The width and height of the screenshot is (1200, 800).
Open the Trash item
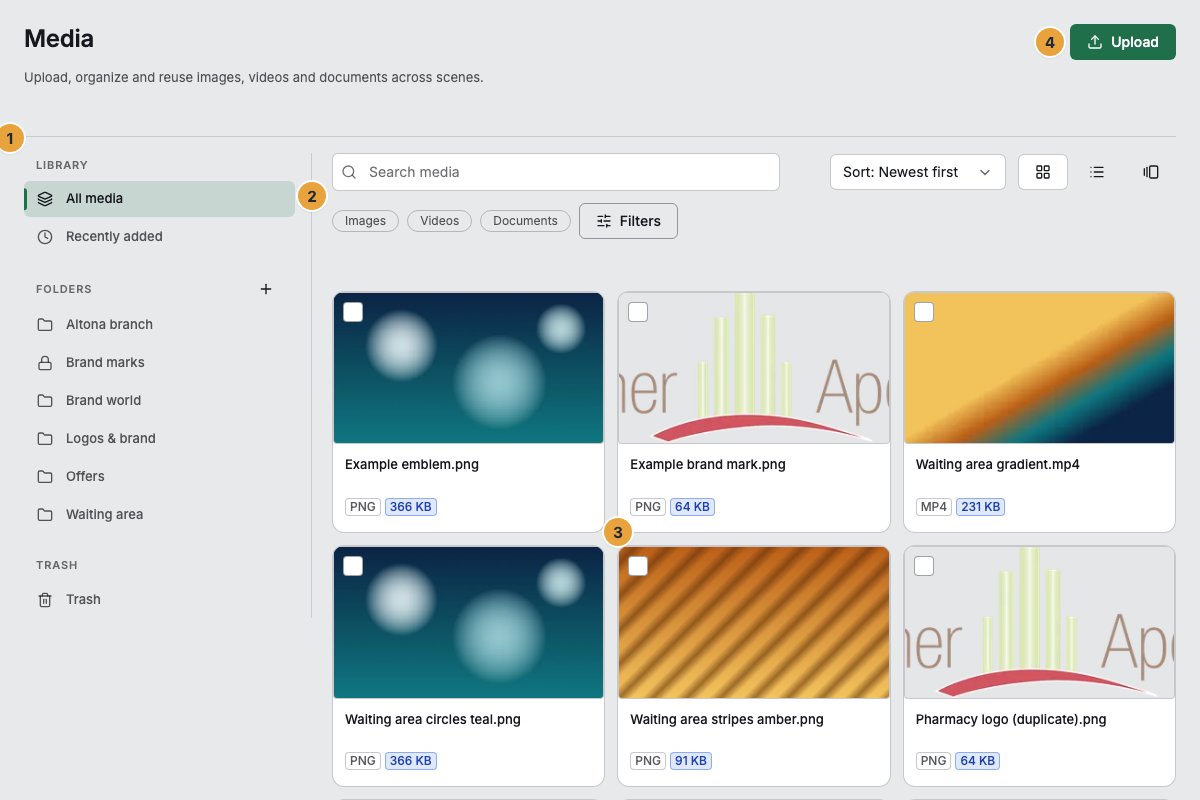click(159, 600)
